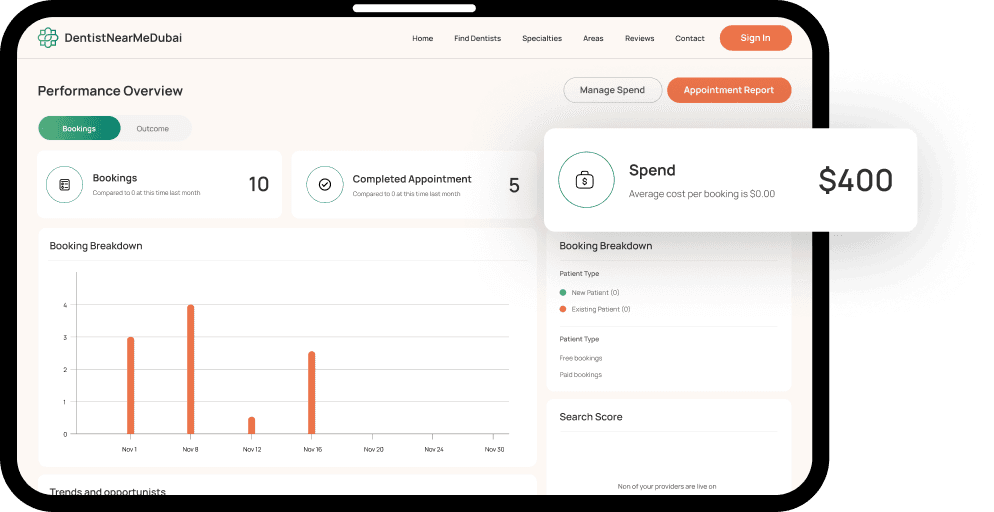Viewport: 994px width, 512px height.
Task: Click the Search Score heading
Action: click(591, 417)
